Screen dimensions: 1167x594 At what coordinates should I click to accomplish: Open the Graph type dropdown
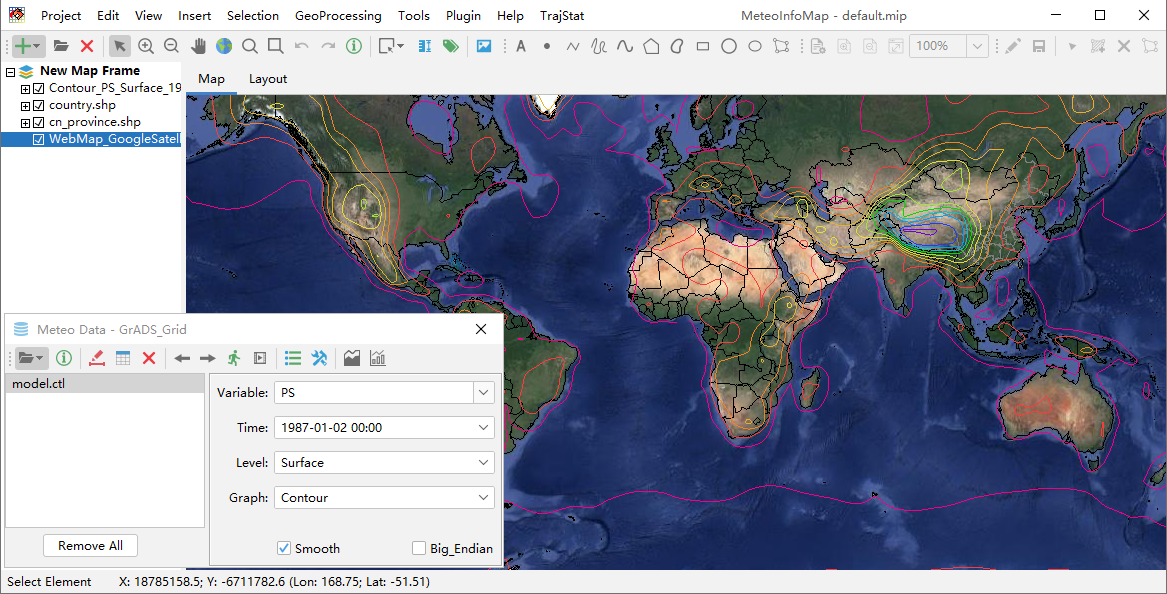click(x=484, y=497)
